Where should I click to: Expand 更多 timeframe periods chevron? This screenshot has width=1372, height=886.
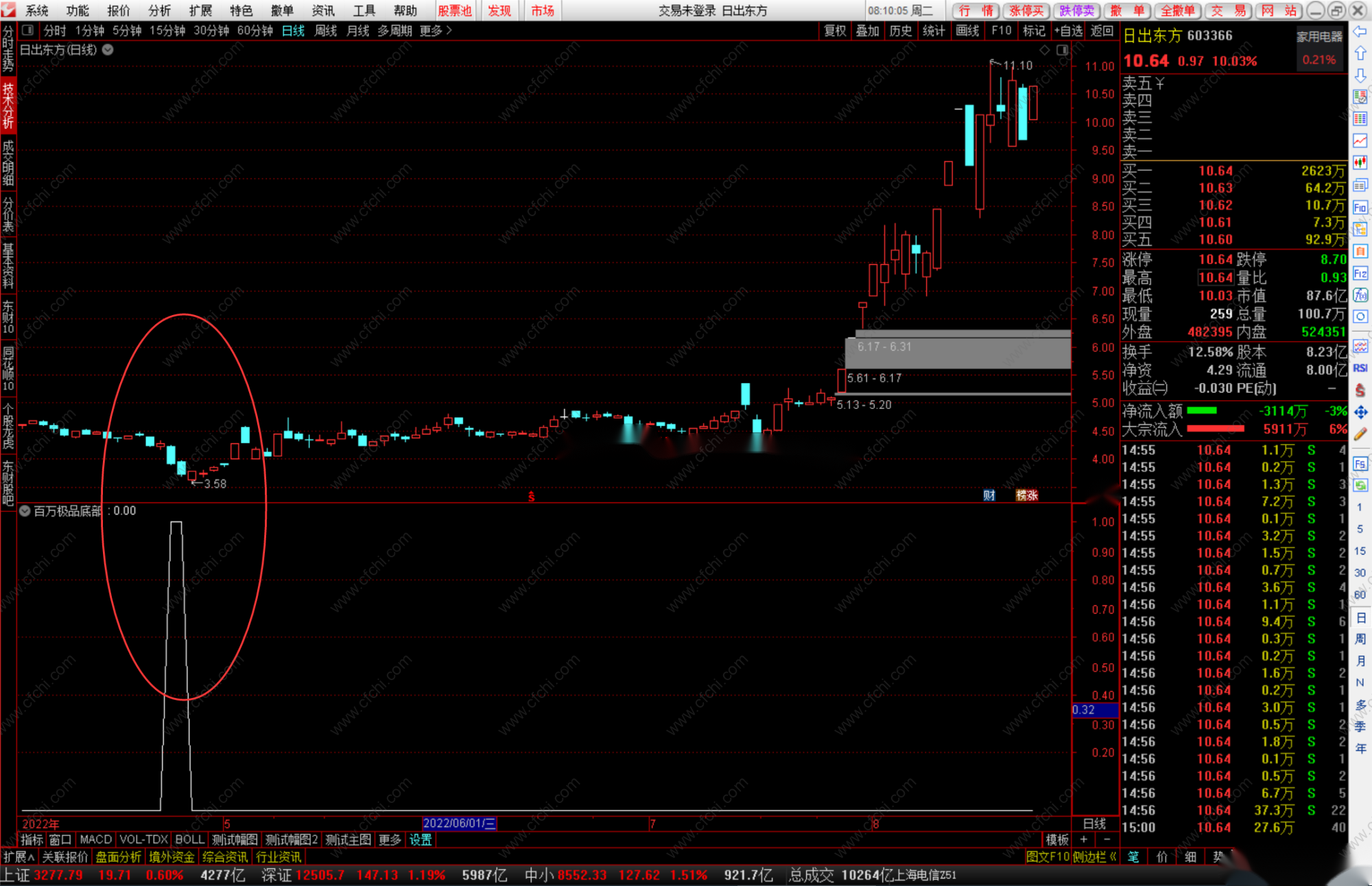tap(449, 31)
